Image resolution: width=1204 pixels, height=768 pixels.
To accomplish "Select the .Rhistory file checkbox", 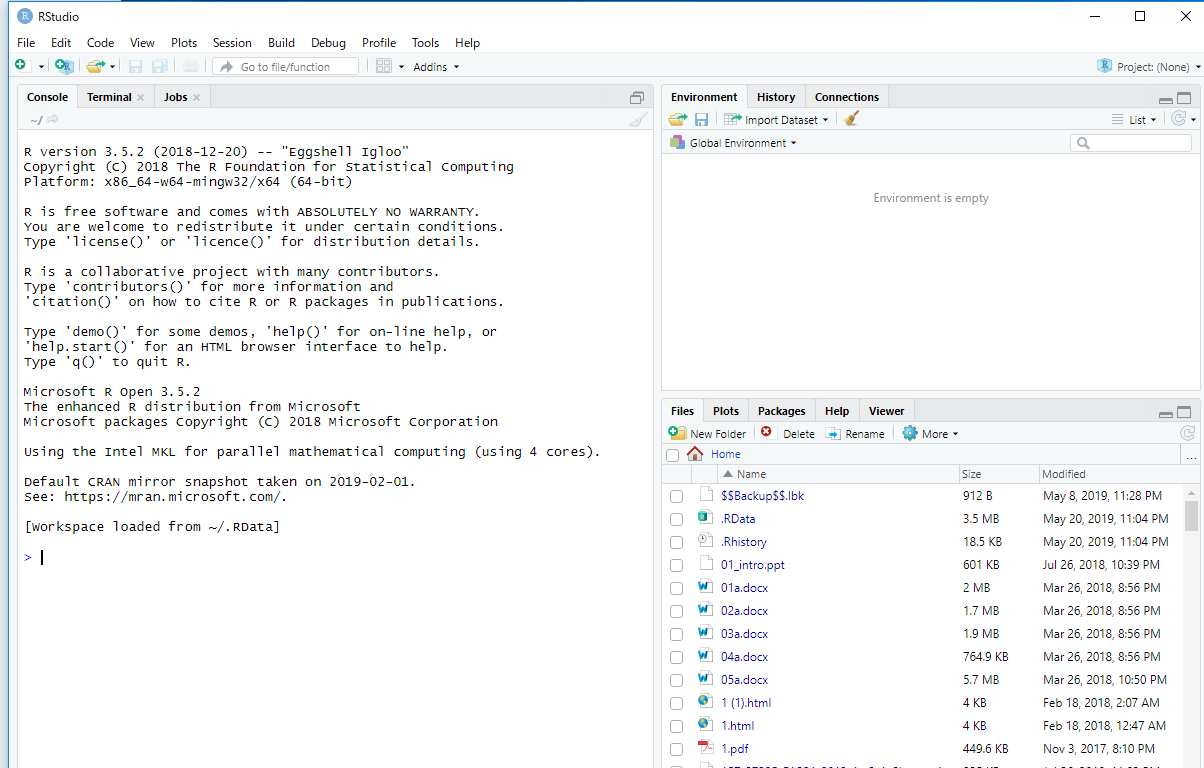I will click(677, 542).
